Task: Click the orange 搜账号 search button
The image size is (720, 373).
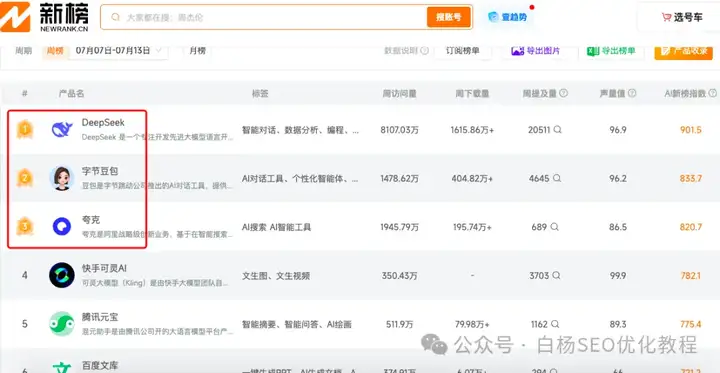Action: pos(449,17)
